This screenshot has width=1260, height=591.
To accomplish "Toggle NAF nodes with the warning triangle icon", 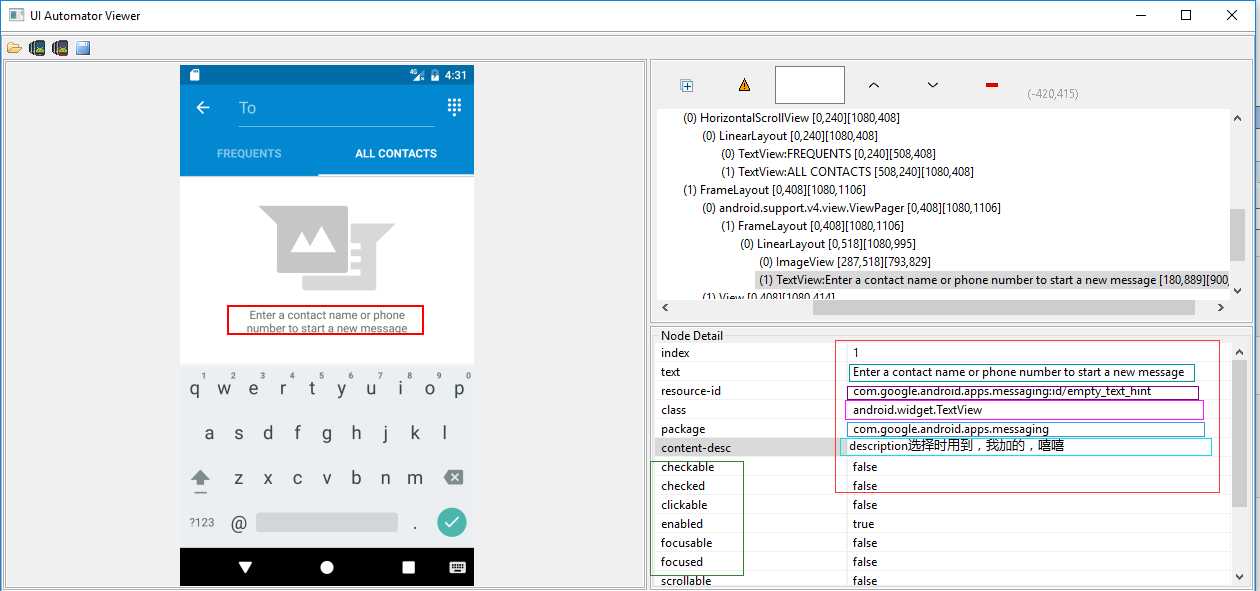I will click(x=744, y=85).
